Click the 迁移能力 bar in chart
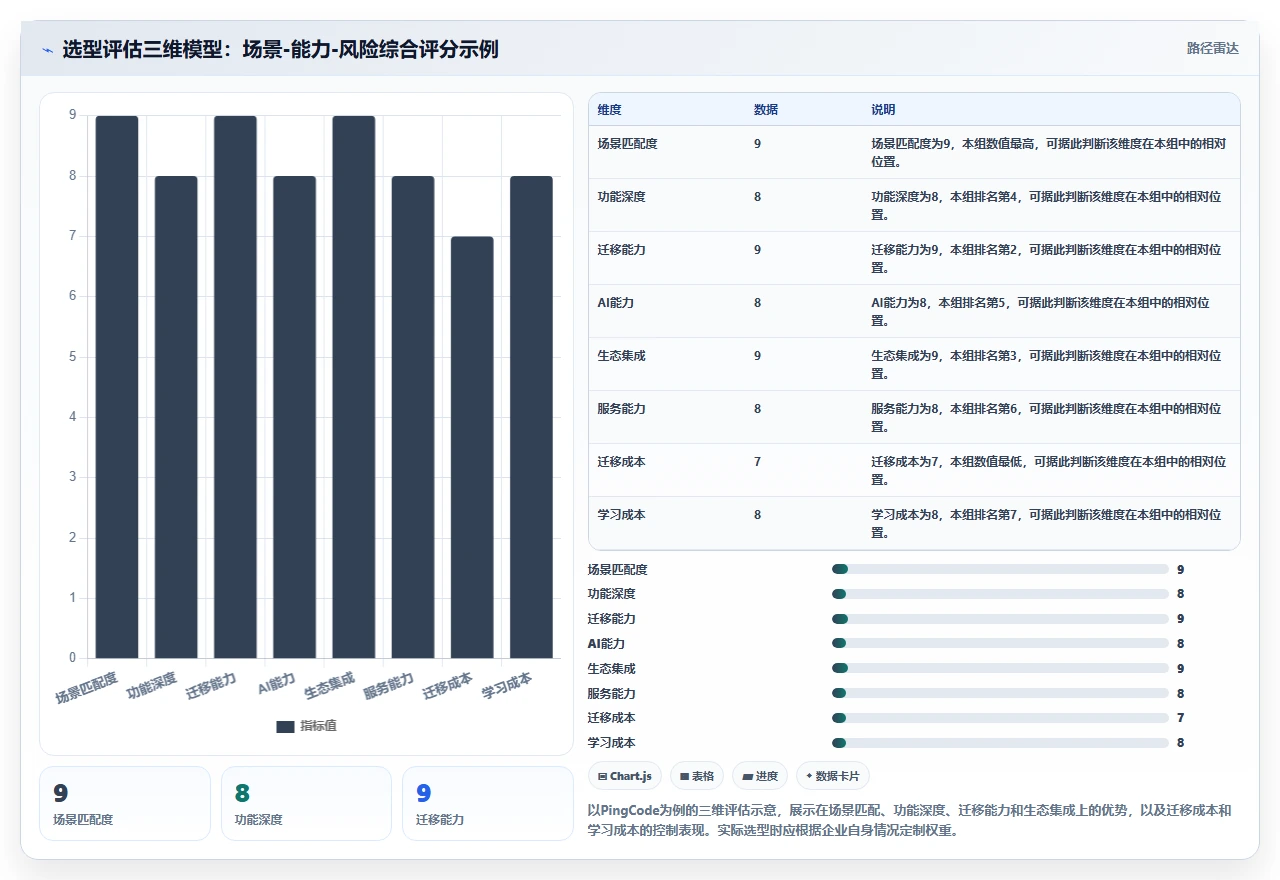The image size is (1280, 880). 235,387
